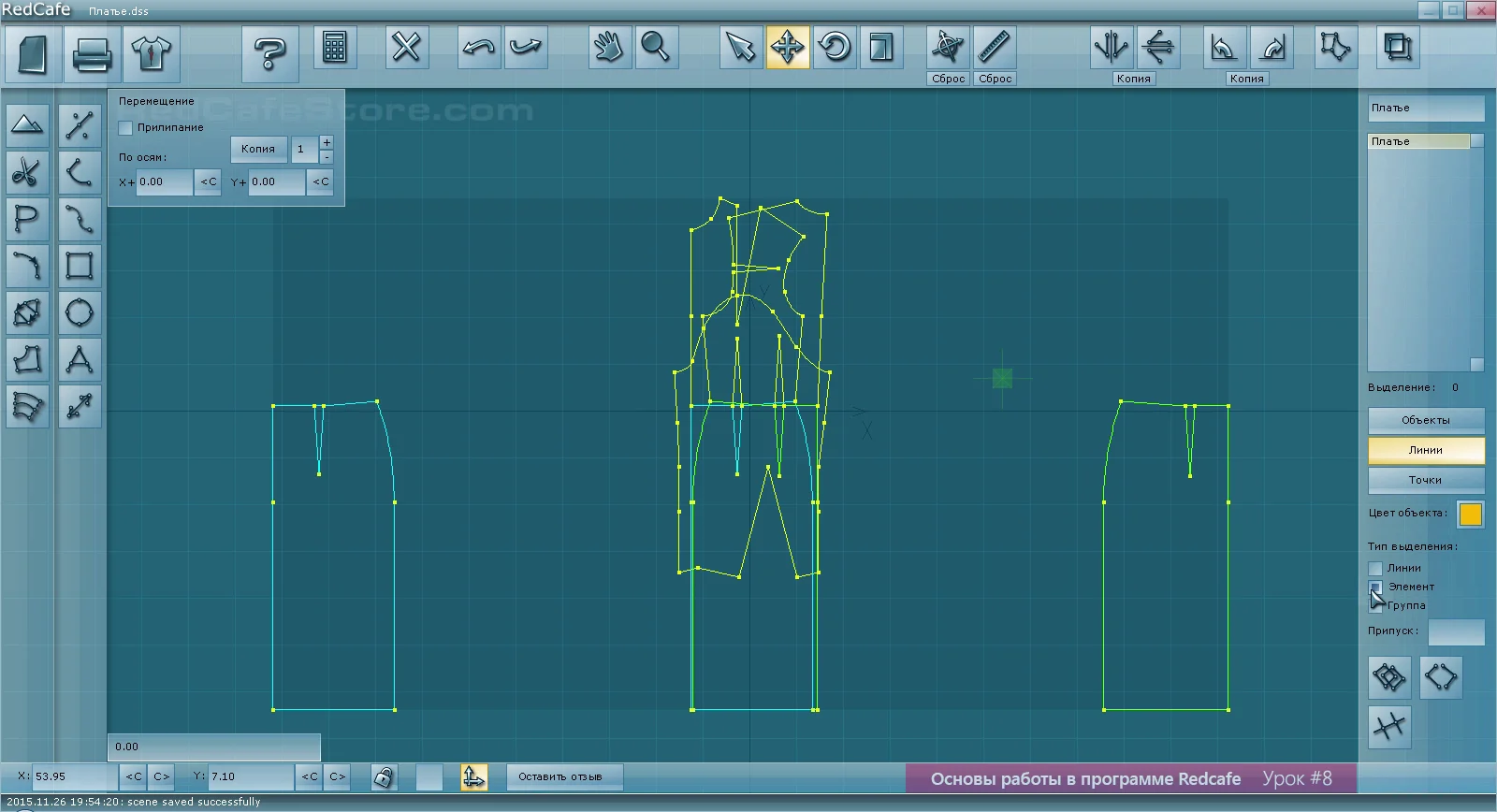Toggle the Линии selection type checkbox
The image size is (1497, 812).
tap(1375, 568)
